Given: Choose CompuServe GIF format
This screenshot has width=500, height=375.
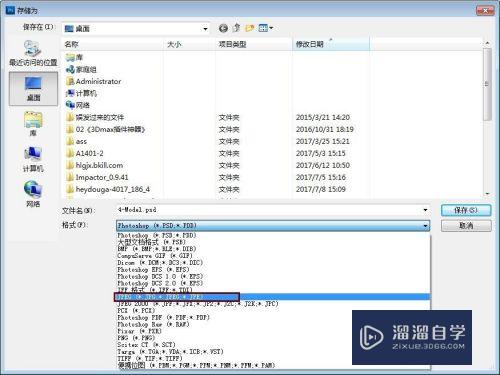Looking at the screenshot, I should pyautogui.click(x=273, y=256).
